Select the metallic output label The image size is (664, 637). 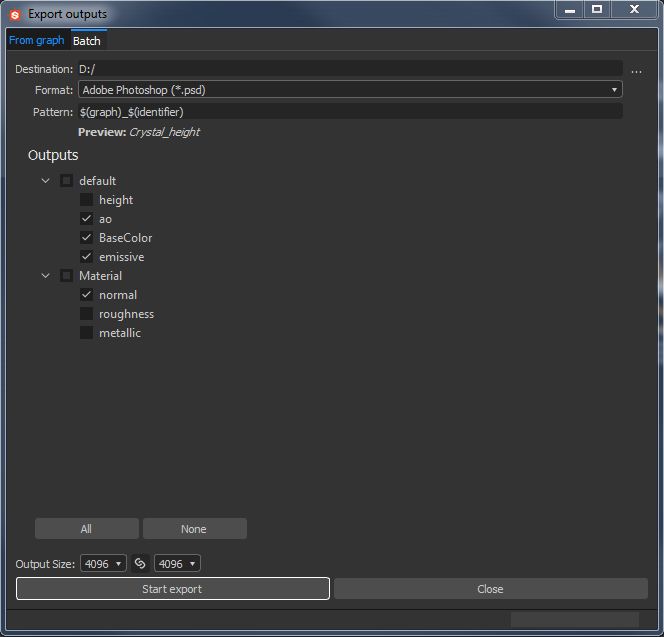pos(120,333)
